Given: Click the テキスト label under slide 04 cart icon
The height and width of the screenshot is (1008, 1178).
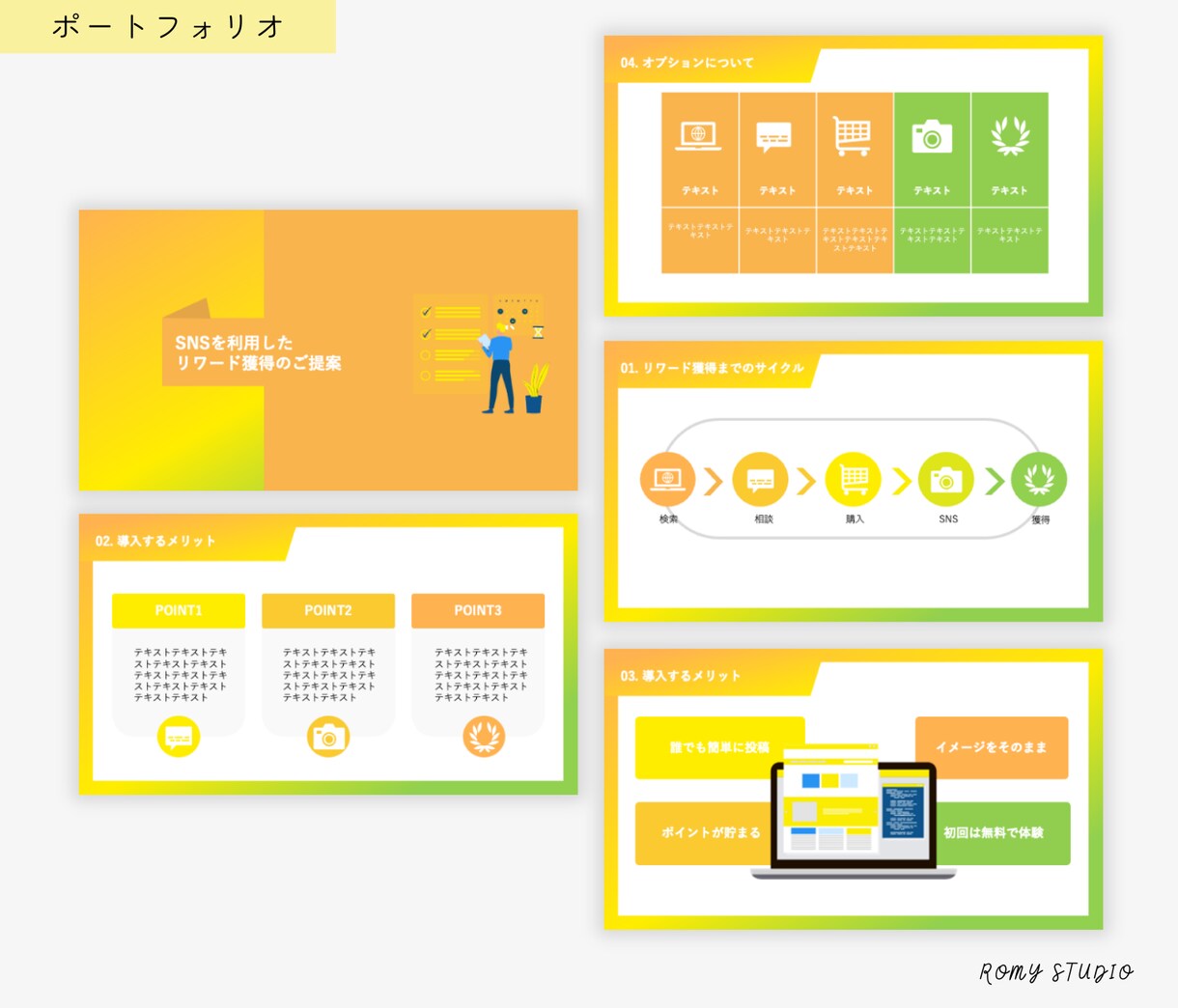Looking at the screenshot, I should coord(855,191).
